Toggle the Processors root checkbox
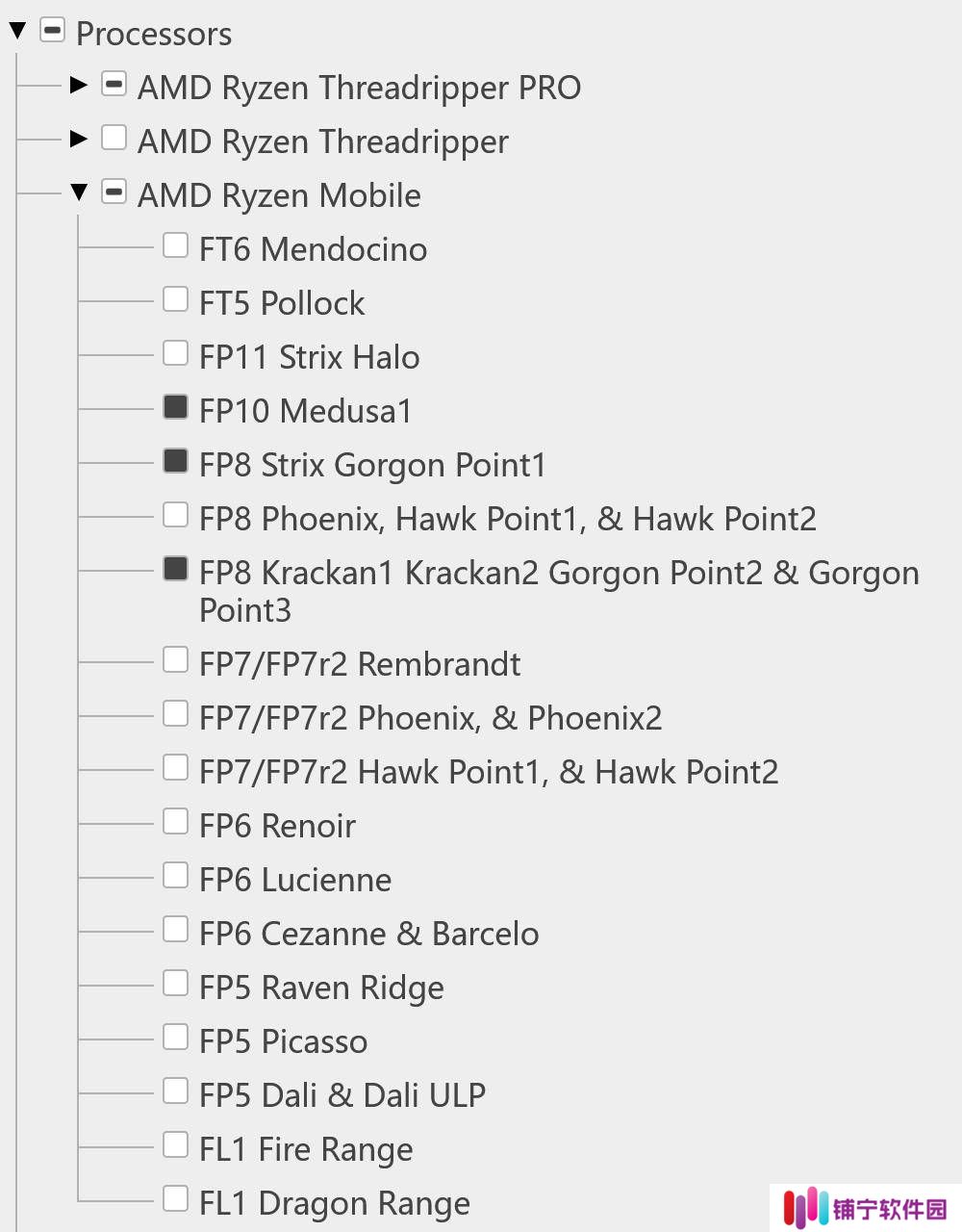962x1232 pixels. (x=52, y=30)
